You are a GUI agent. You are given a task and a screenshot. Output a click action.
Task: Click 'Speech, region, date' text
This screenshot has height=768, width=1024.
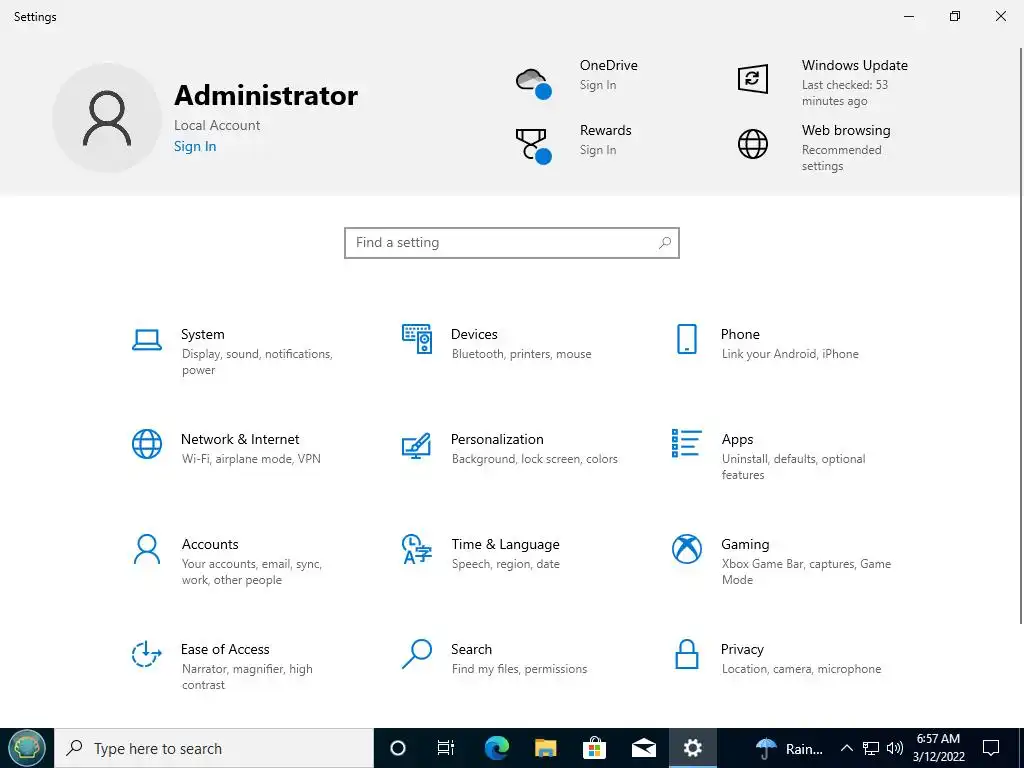click(x=505, y=564)
